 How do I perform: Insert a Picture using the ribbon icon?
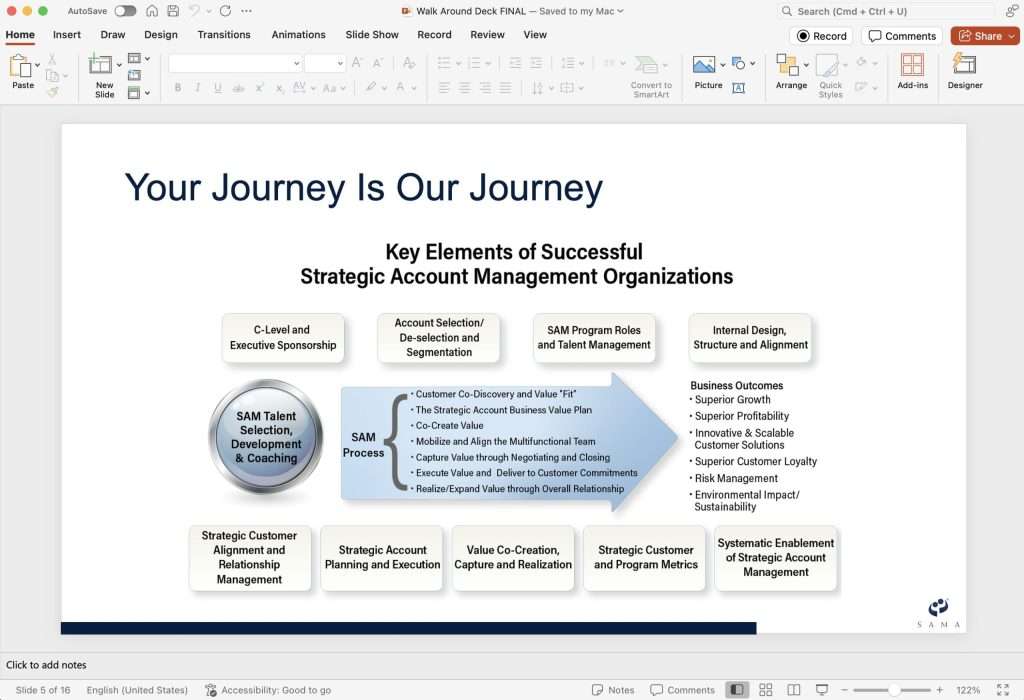pyautogui.click(x=704, y=66)
